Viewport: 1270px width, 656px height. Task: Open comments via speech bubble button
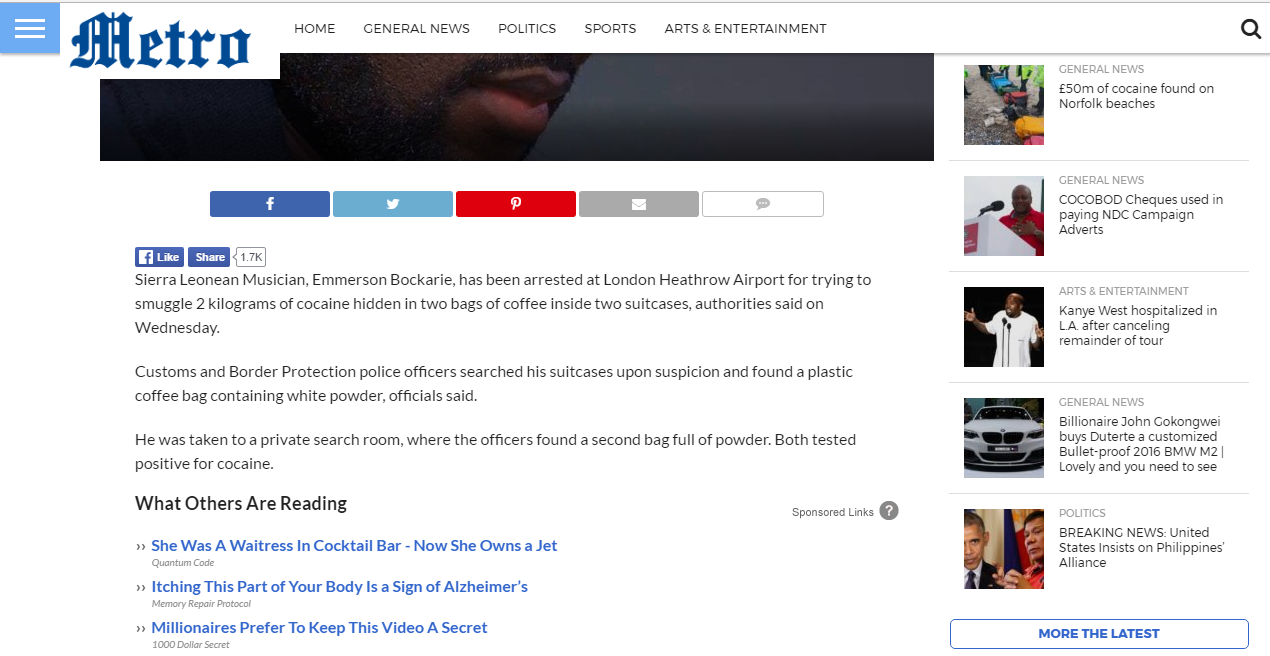point(762,204)
